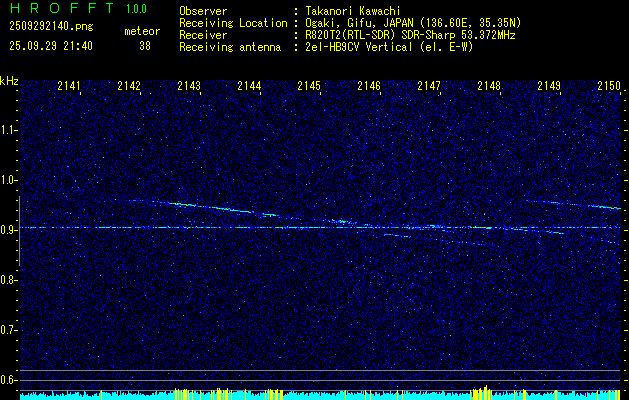Click the Receiving antenna label

(x=230, y=47)
